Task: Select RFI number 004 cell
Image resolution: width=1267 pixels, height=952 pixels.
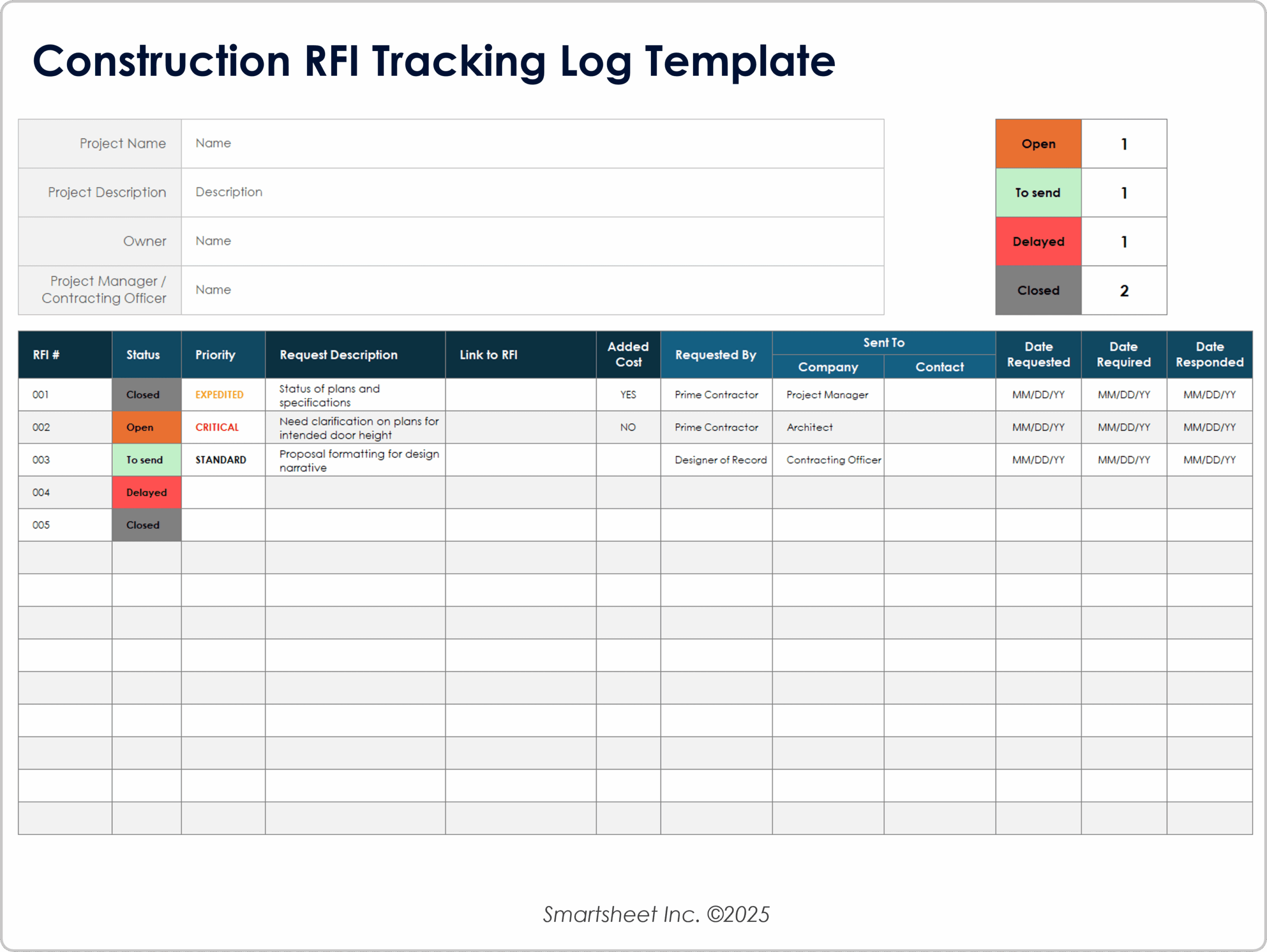Action: point(65,493)
